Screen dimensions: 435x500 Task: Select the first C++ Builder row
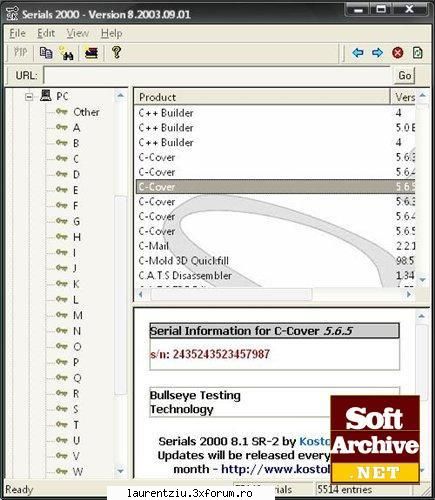pyautogui.click(x=275, y=113)
